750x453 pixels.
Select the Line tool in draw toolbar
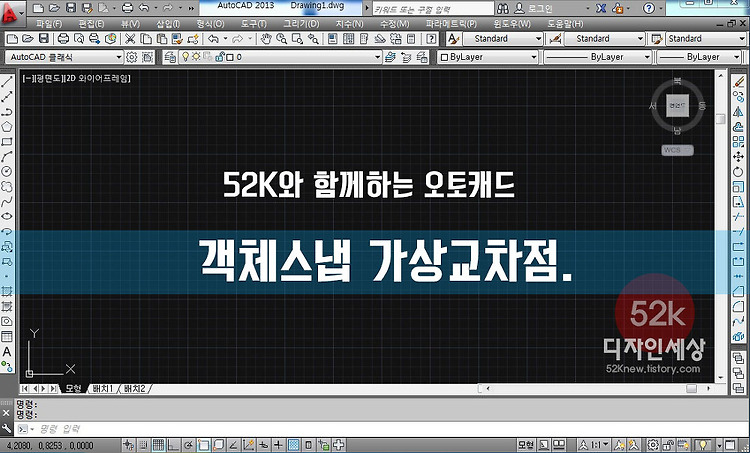click(x=7, y=82)
